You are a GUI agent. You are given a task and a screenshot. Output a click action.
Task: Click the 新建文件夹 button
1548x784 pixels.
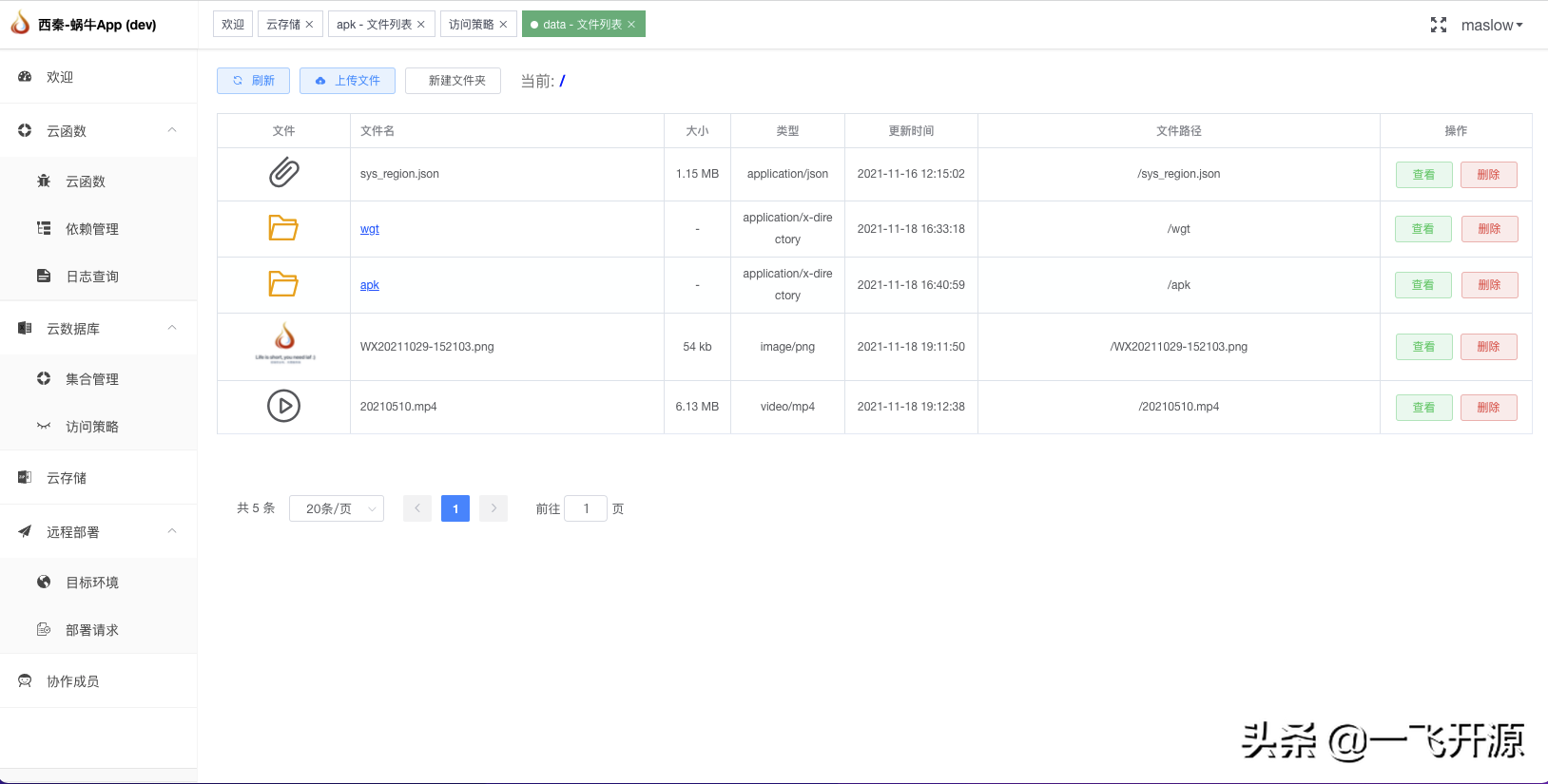tap(453, 81)
